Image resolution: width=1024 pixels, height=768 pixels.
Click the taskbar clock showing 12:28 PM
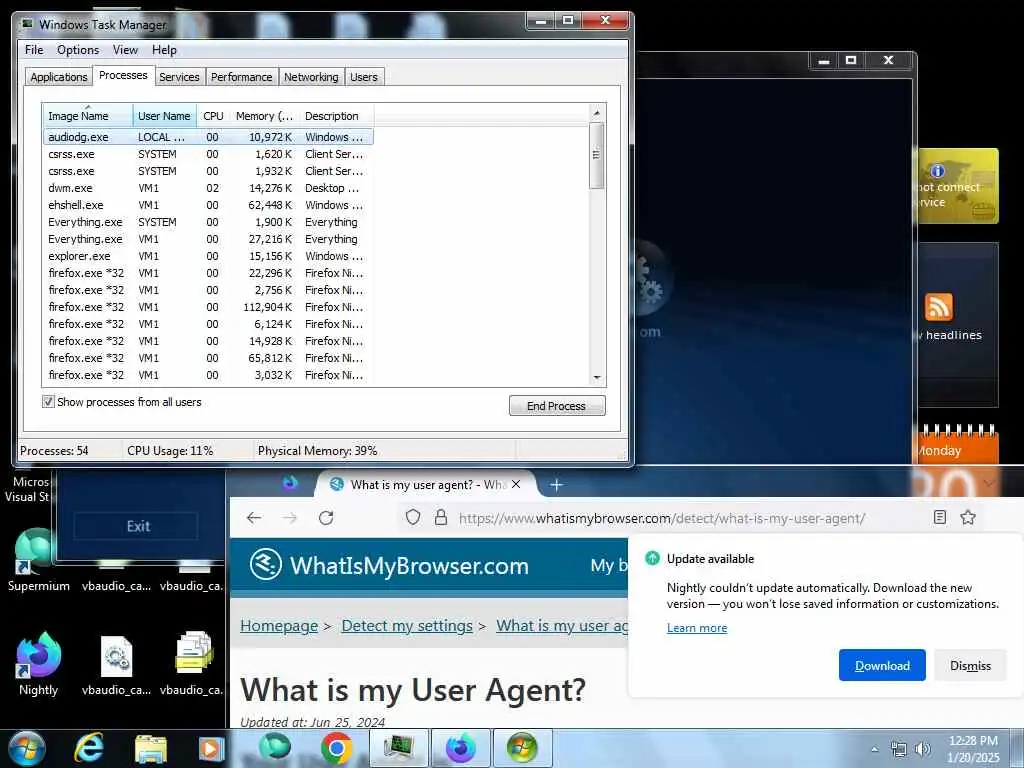[x=973, y=749]
